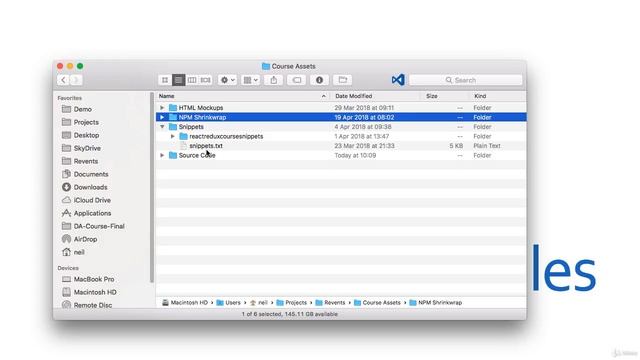Click the edit tags toolbar button
This screenshot has width=640, height=360.
297,80
